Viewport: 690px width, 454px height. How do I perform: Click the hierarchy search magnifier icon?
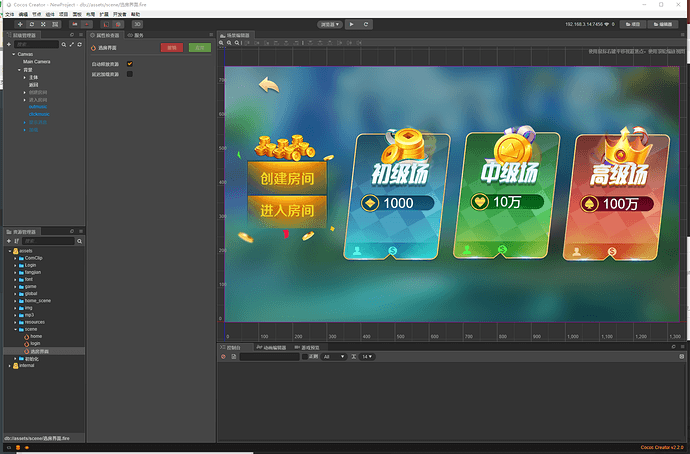64,44
